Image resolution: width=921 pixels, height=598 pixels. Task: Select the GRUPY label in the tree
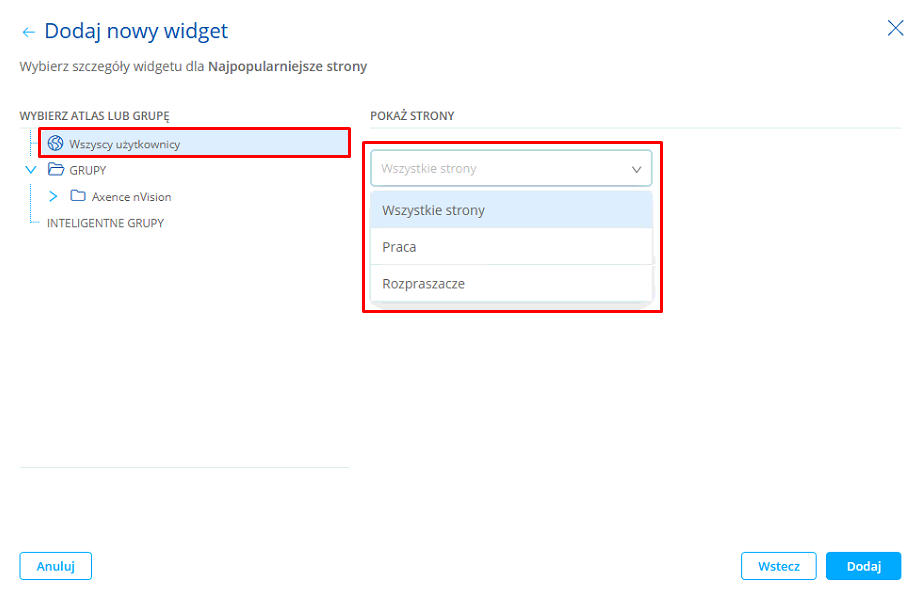pyautogui.click(x=88, y=171)
